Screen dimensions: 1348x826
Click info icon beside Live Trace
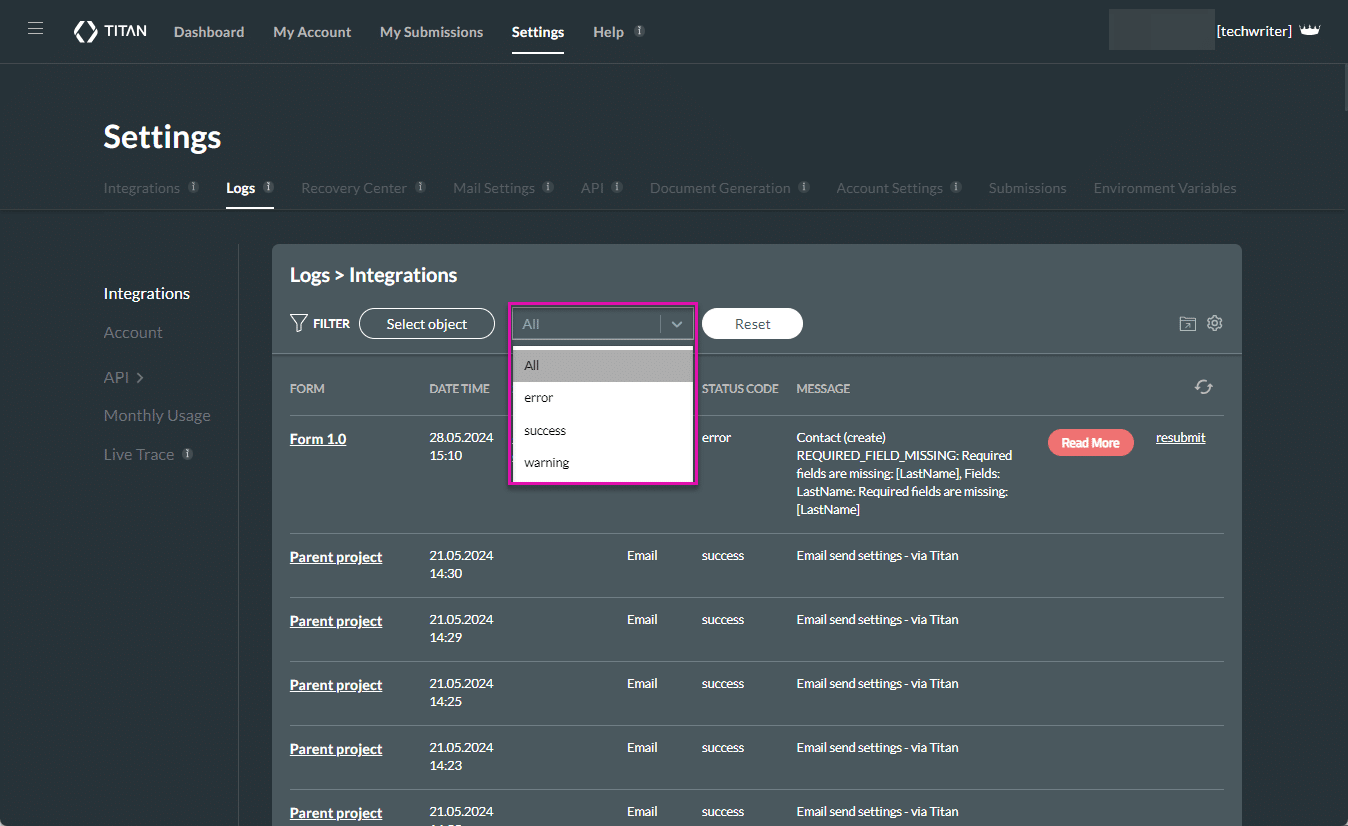tap(187, 454)
